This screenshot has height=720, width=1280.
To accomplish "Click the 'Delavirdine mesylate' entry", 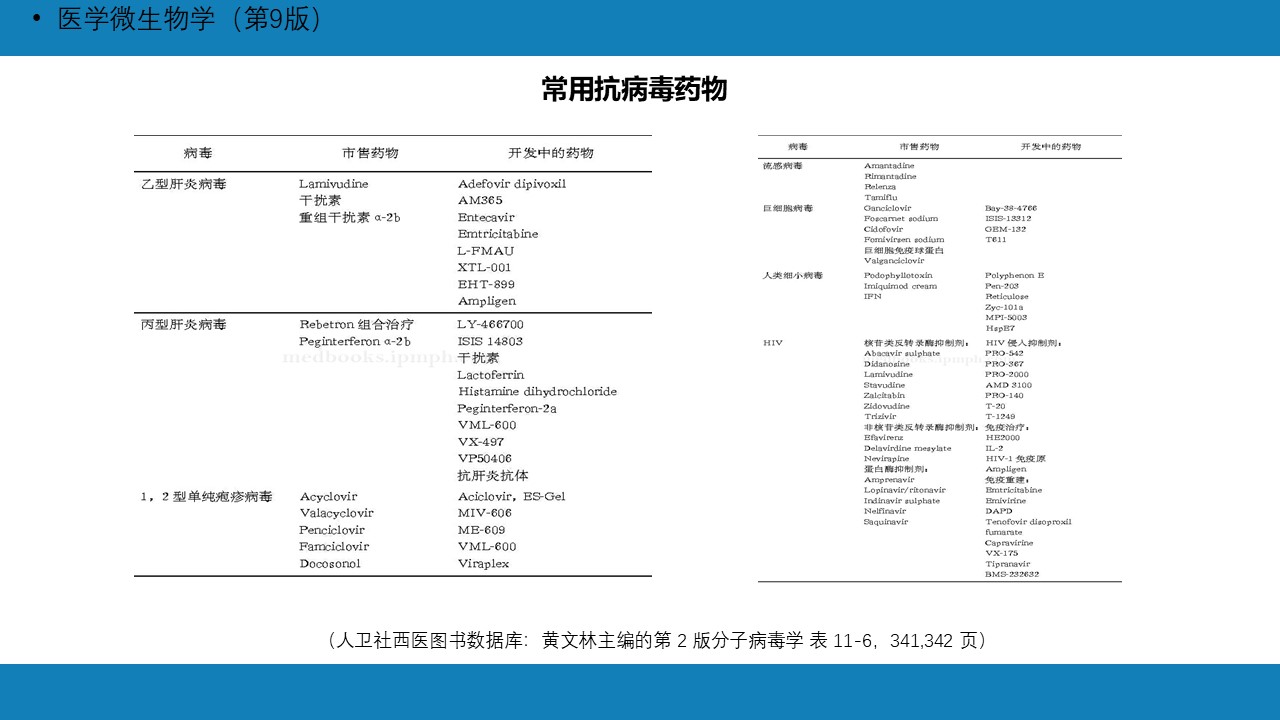I will pos(908,448).
